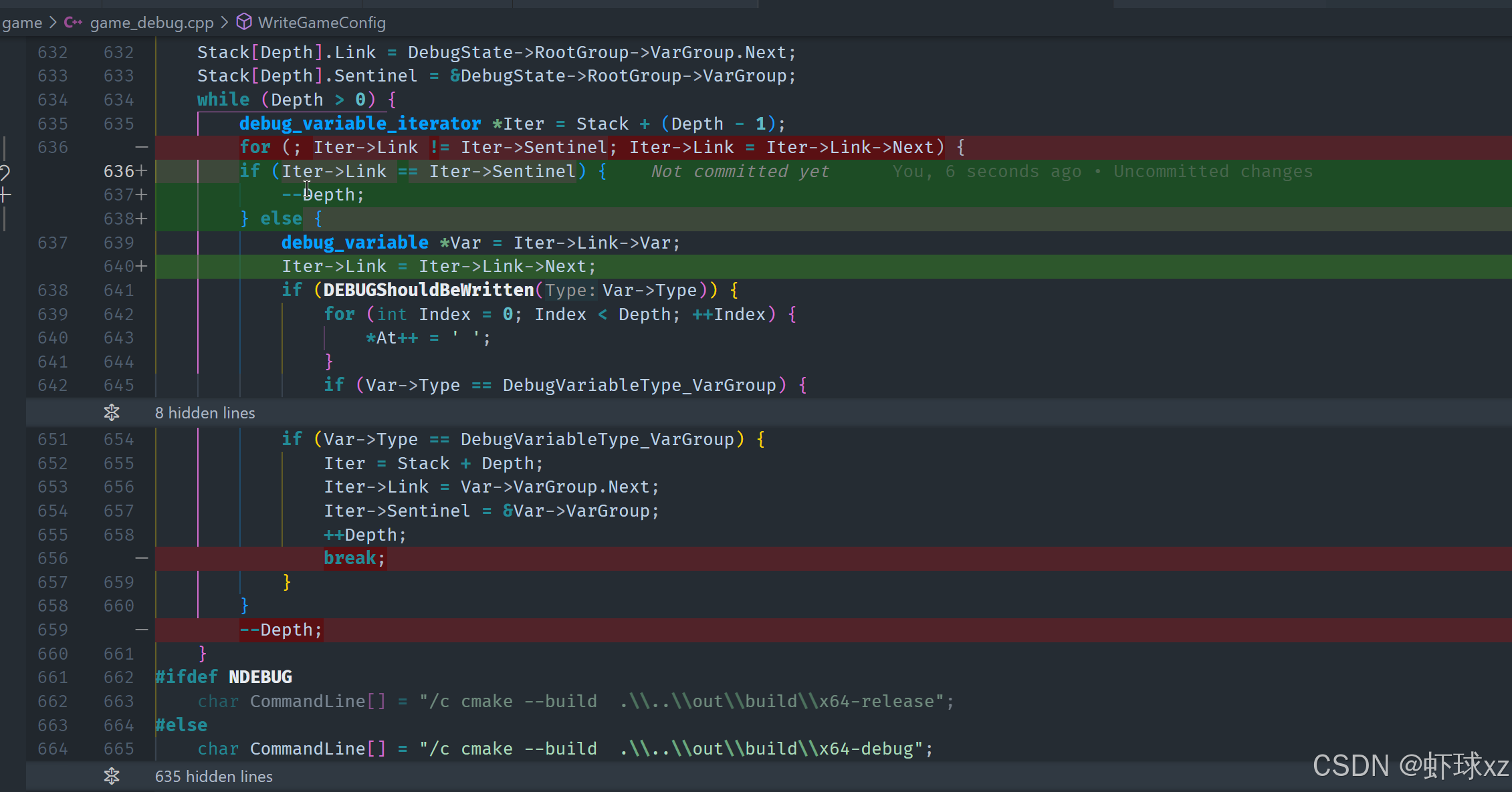Click the revert change arrow in left gutter

pos(4,172)
